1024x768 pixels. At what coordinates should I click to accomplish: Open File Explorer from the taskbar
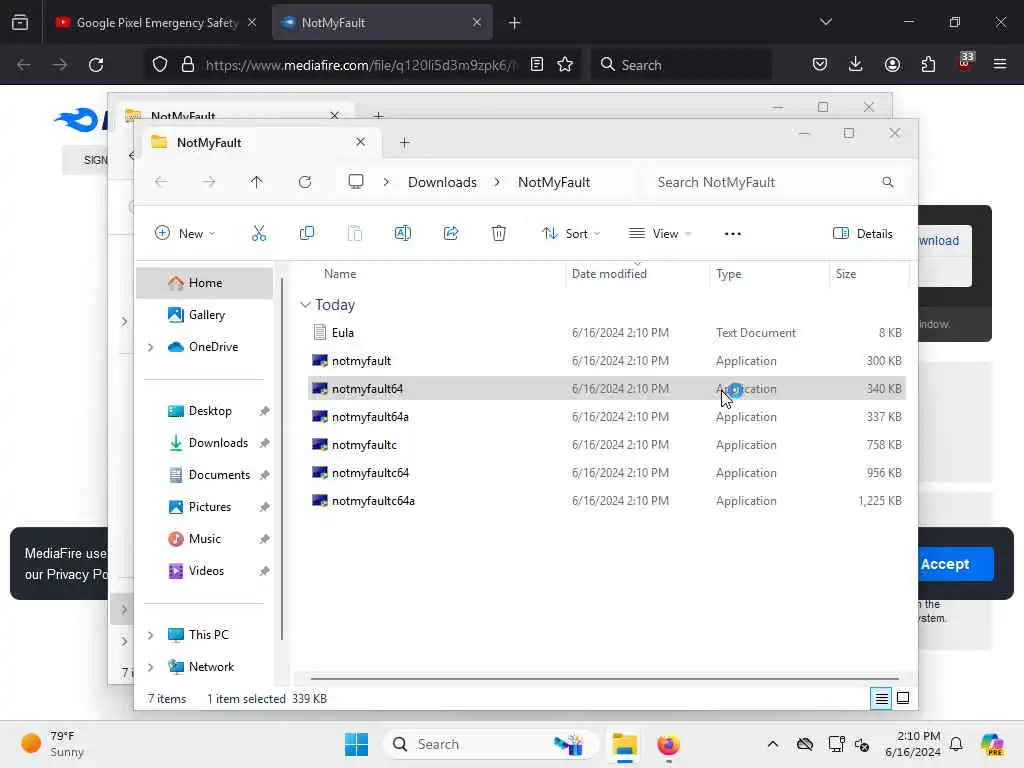pyautogui.click(x=624, y=744)
